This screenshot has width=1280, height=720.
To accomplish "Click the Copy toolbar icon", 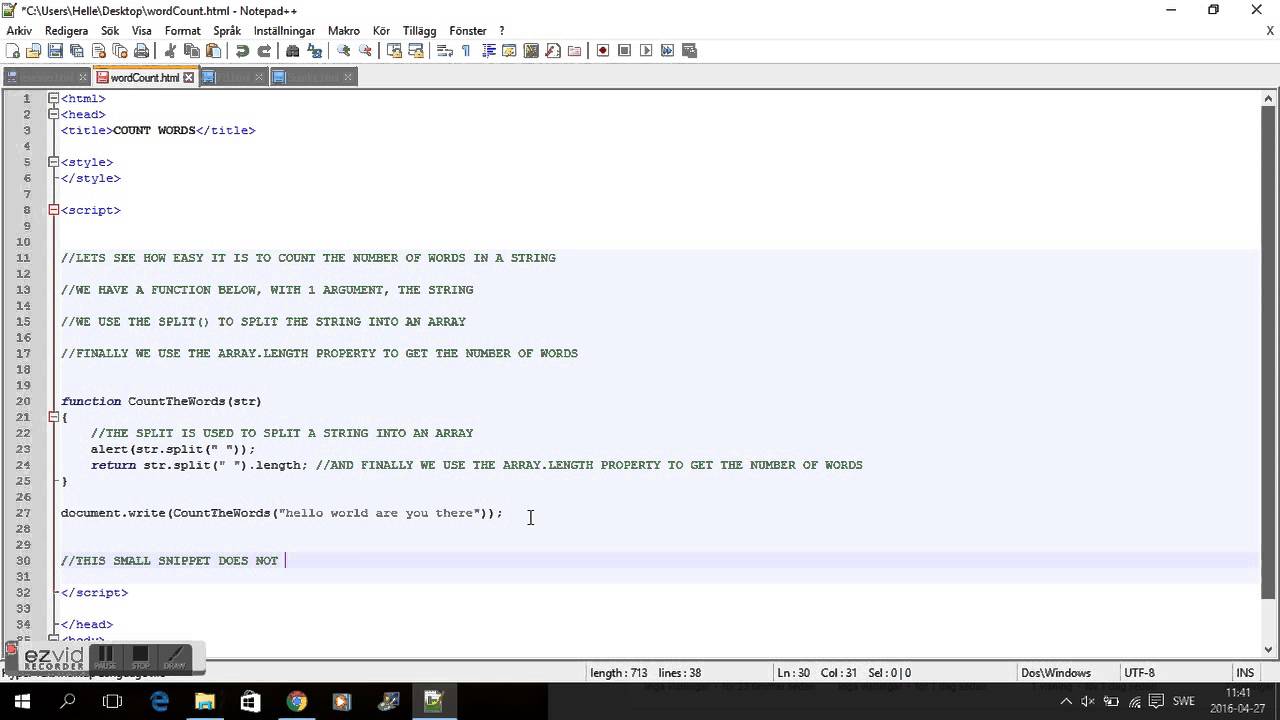I will click(191, 51).
